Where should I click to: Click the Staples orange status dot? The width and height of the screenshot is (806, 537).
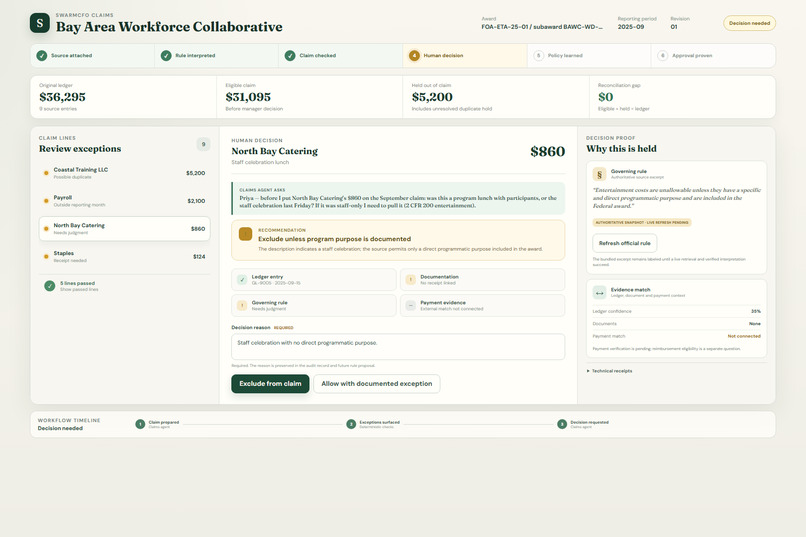[46, 256]
